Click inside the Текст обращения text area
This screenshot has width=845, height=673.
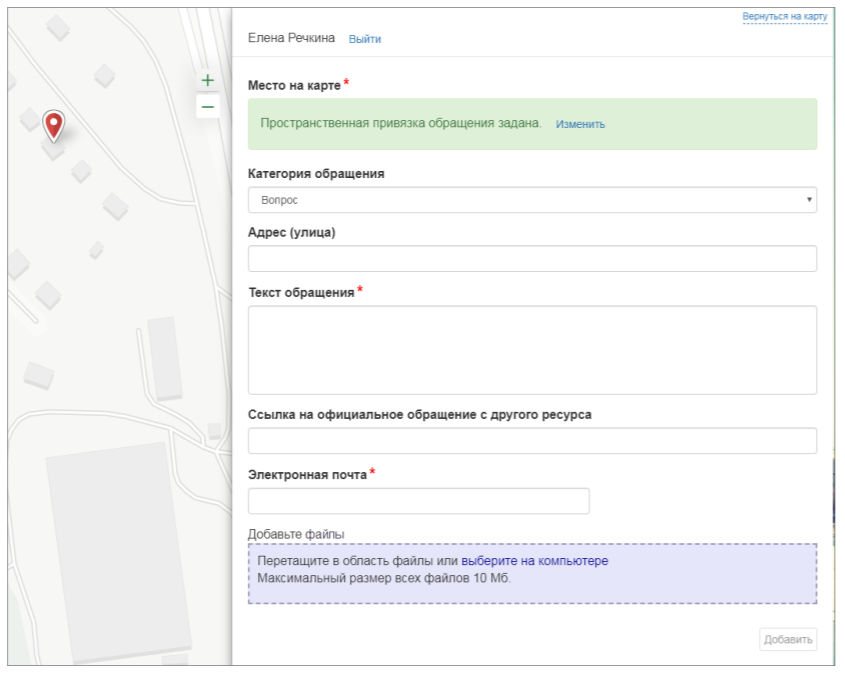pyautogui.click(x=532, y=350)
